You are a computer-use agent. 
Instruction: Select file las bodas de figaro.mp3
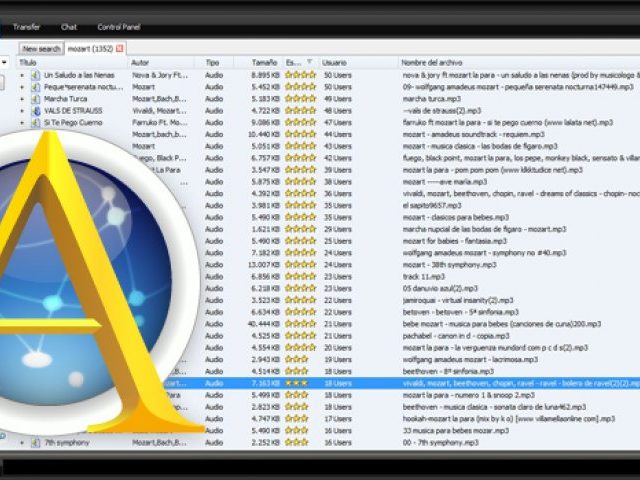click(x=480, y=146)
